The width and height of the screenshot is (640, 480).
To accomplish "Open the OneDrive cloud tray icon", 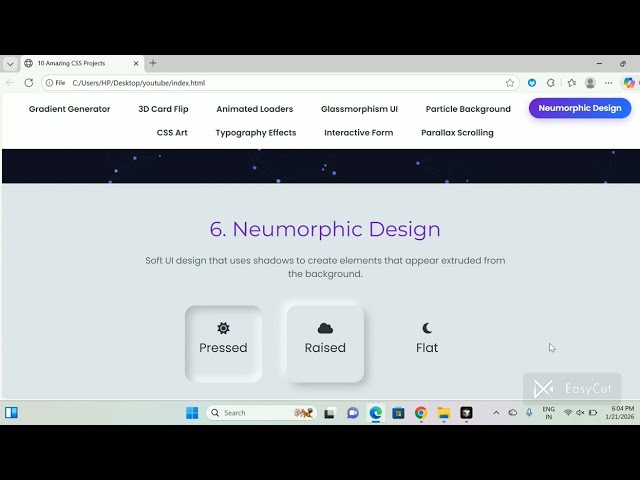I will coord(513,413).
